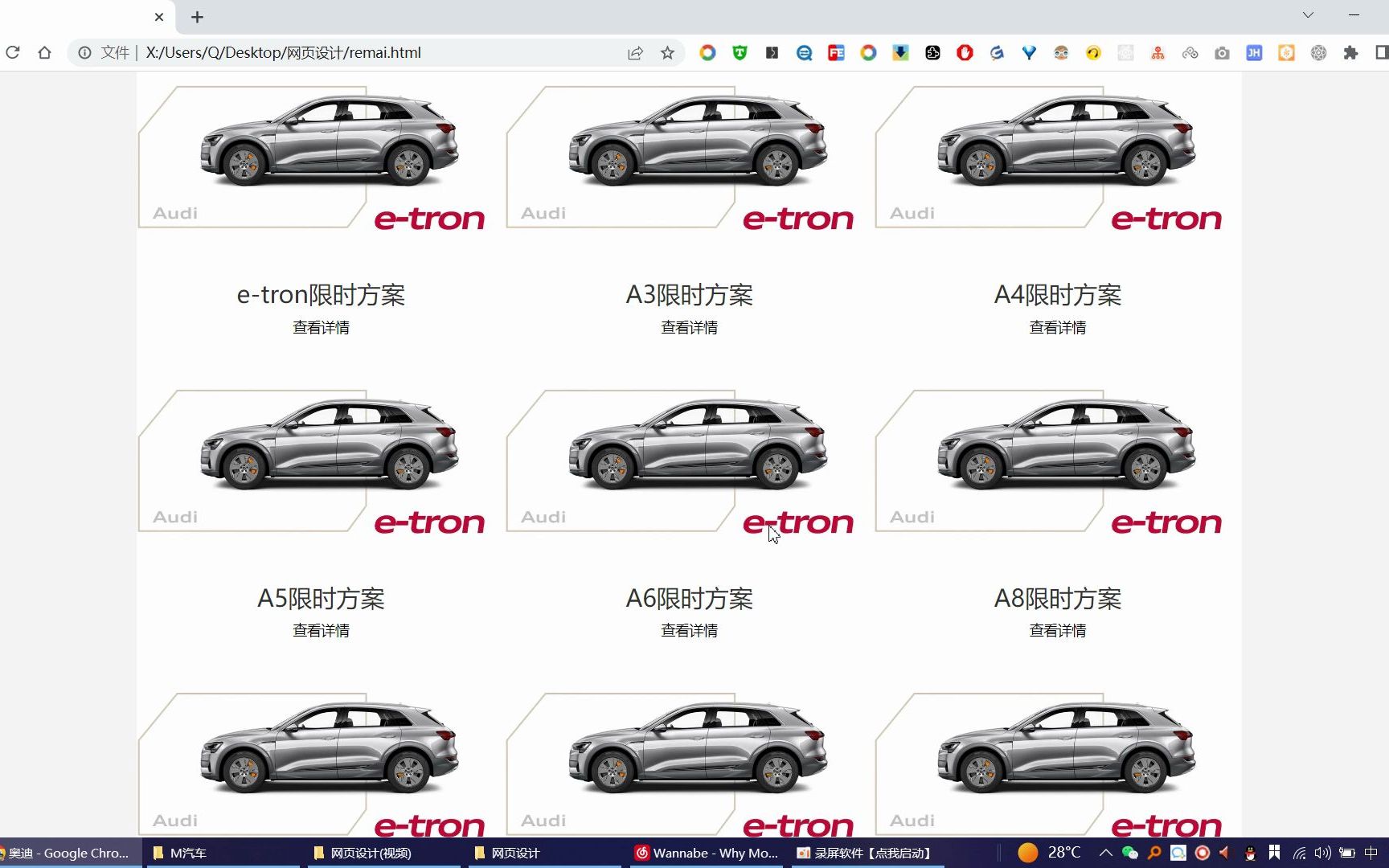
Task: Open the blue Y funnel extension
Action: click(1029, 53)
